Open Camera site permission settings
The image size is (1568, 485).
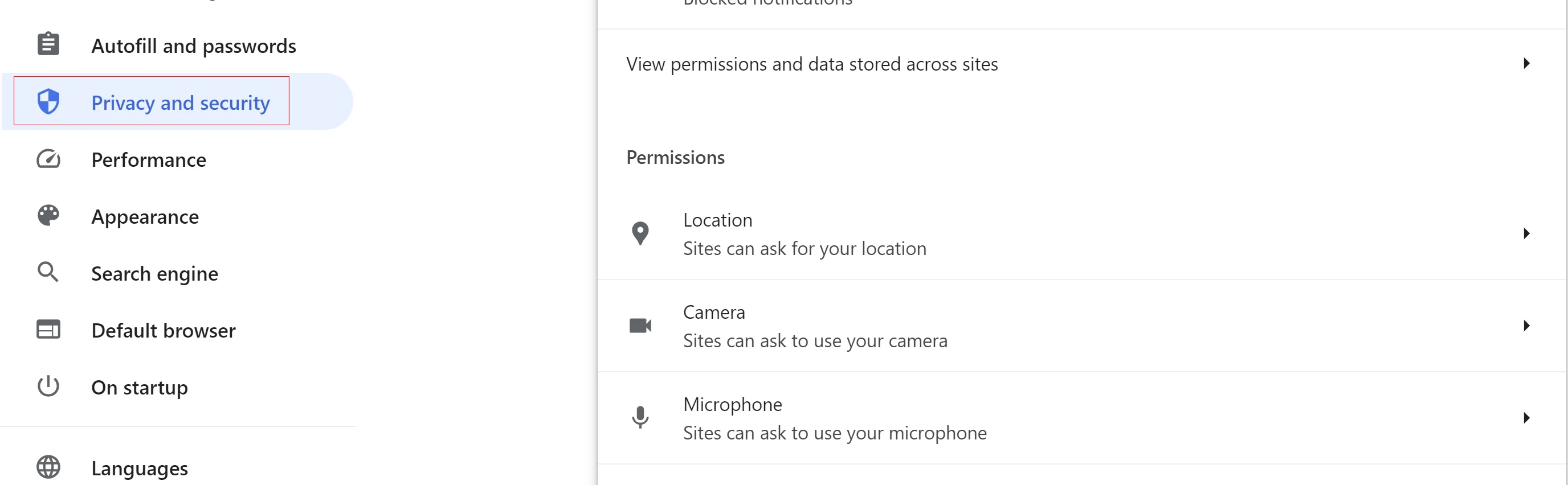click(x=814, y=326)
